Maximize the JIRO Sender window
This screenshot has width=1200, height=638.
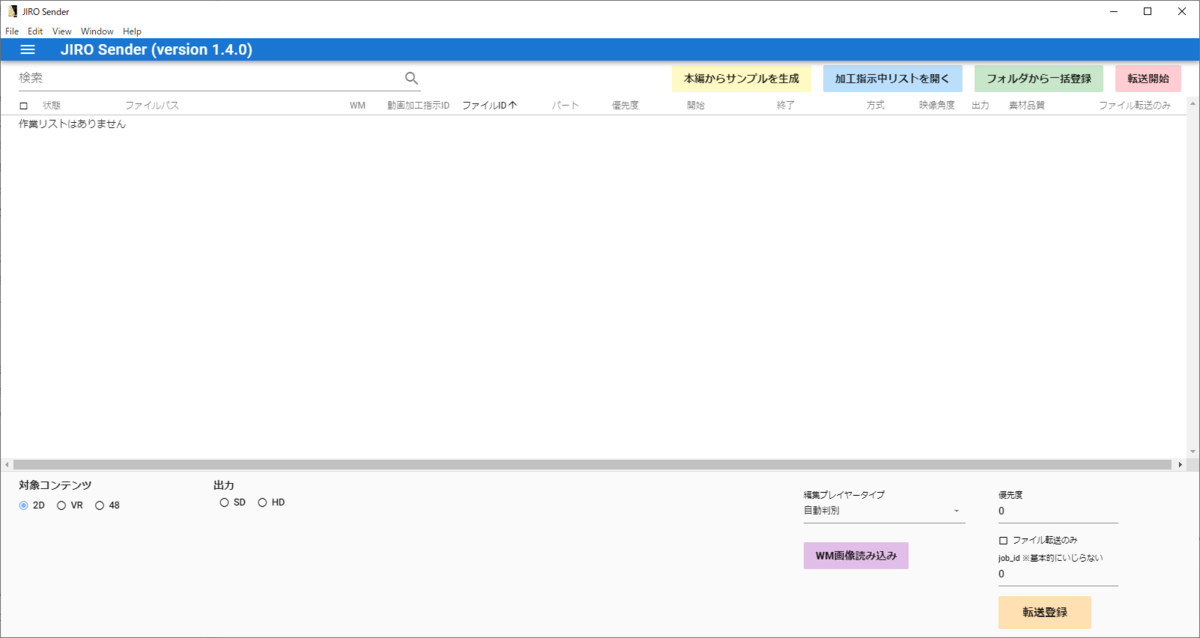coord(1147,11)
